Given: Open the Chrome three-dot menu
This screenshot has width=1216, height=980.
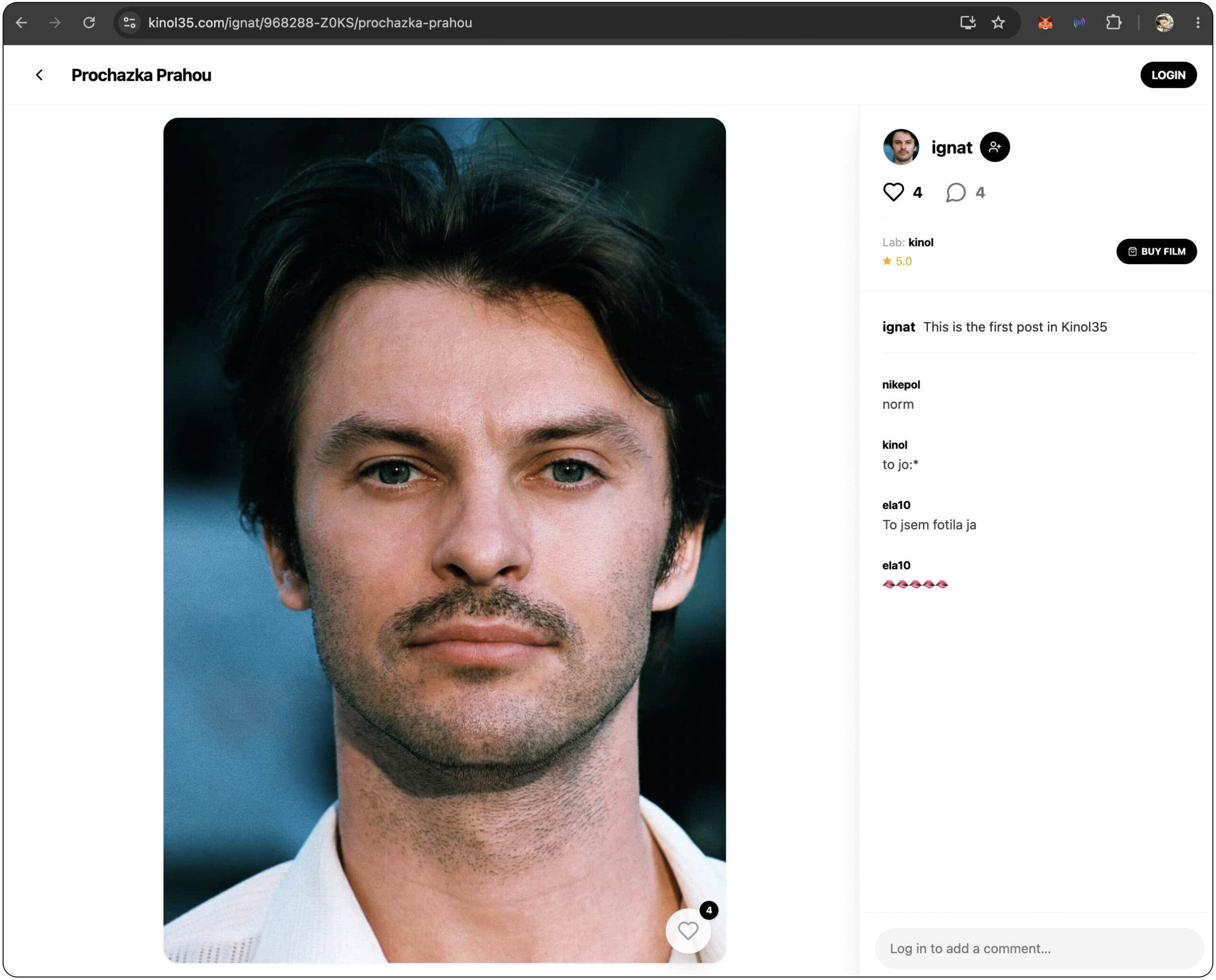Looking at the screenshot, I should (x=1197, y=23).
